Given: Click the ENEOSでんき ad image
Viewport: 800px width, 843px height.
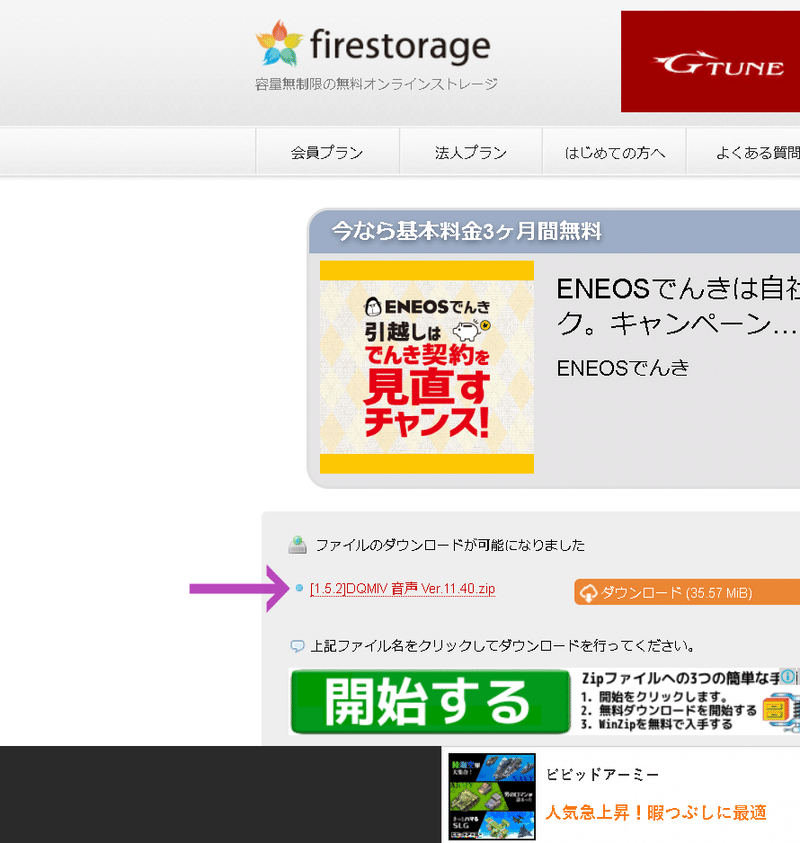Looking at the screenshot, I should click(x=427, y=367).
